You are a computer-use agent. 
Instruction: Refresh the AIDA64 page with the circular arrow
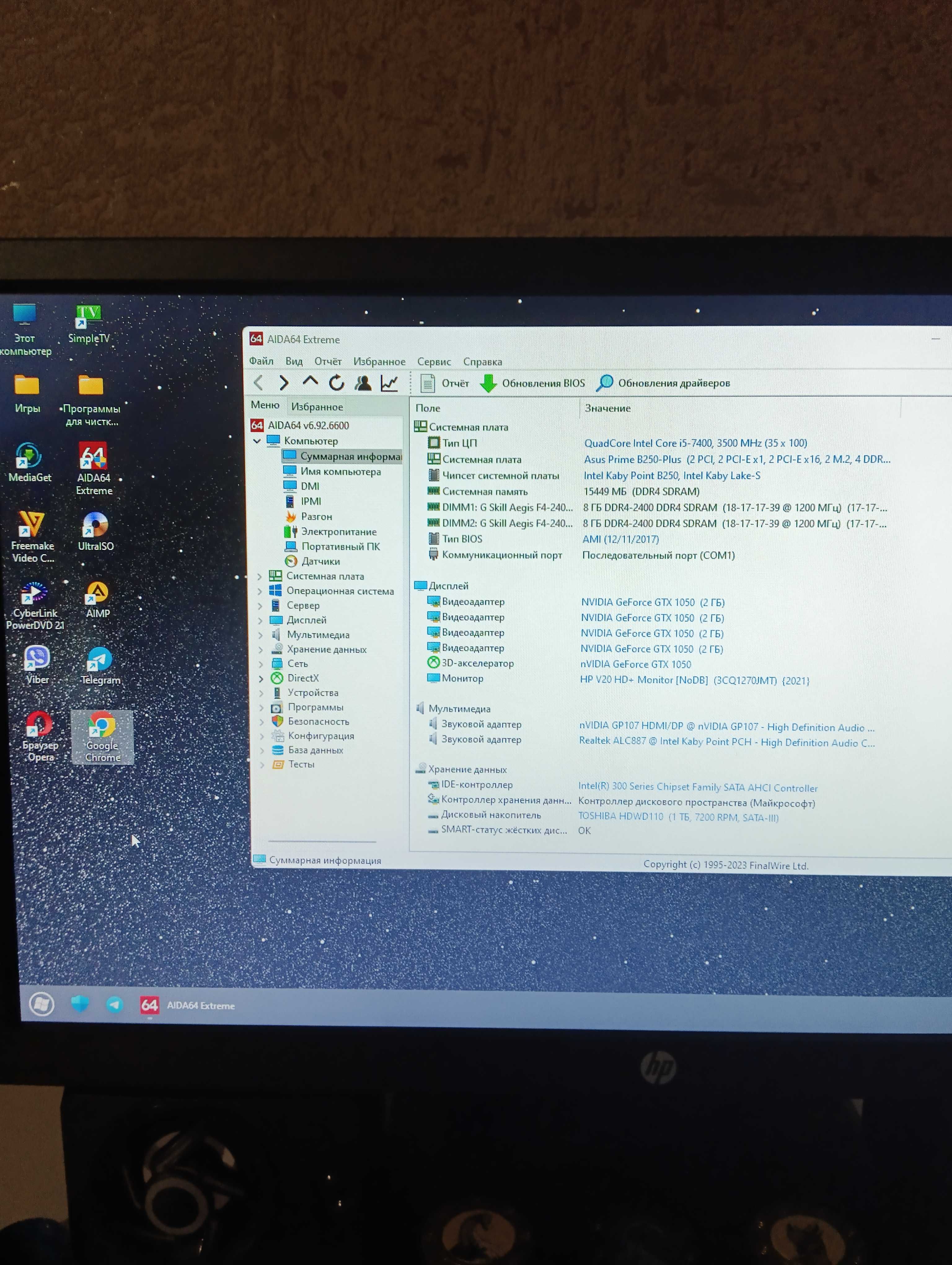tap(337, 383)
